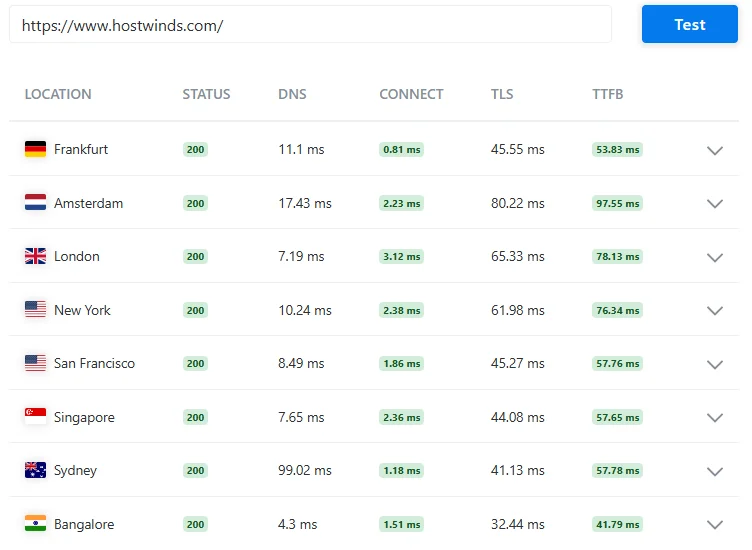This screenshot has height=550, width=752.
Task: Click the 17.43 ms DNS value
Action: [x=305, y=203]
